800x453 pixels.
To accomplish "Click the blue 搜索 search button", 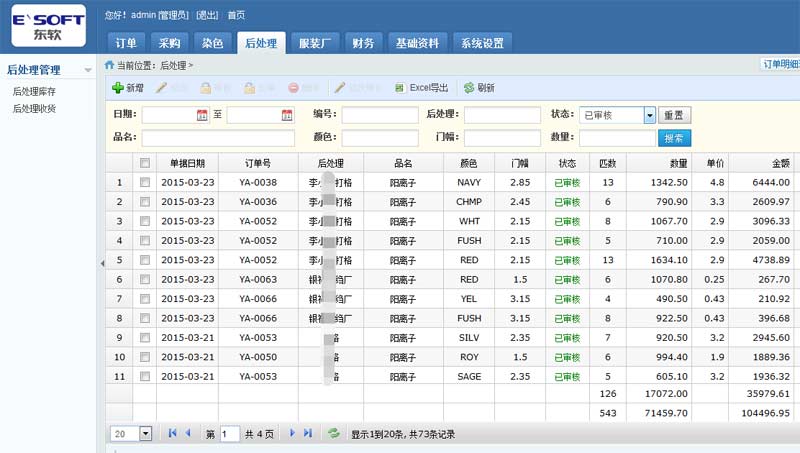I will tap(674, 138).
